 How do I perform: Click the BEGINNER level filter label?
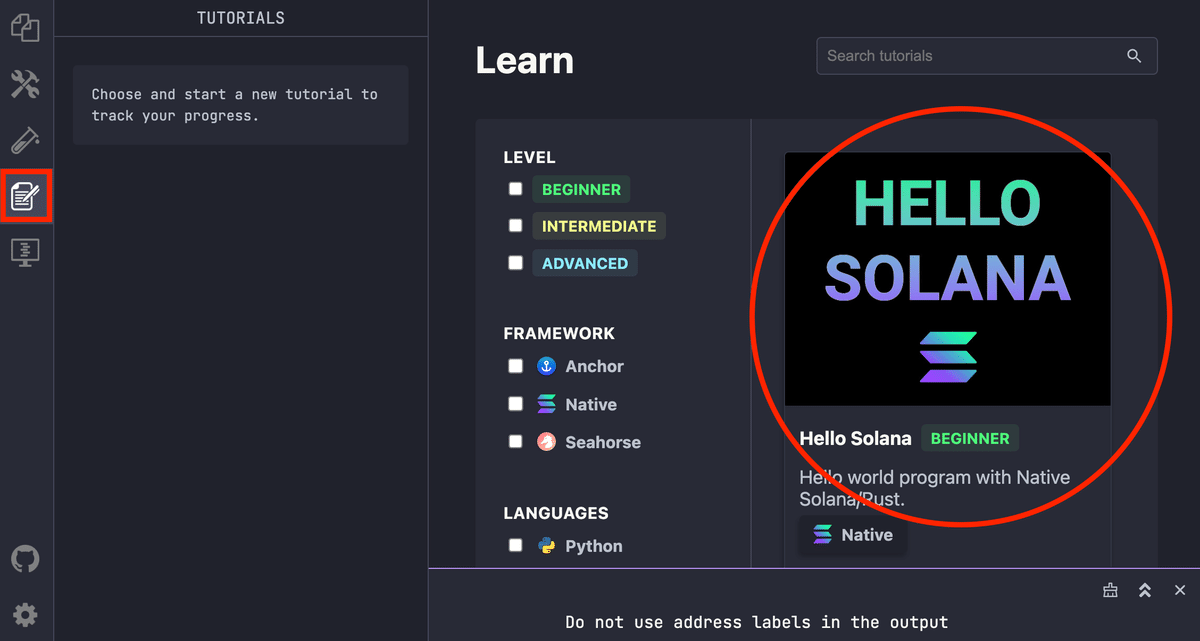click(x=581, y=189)
